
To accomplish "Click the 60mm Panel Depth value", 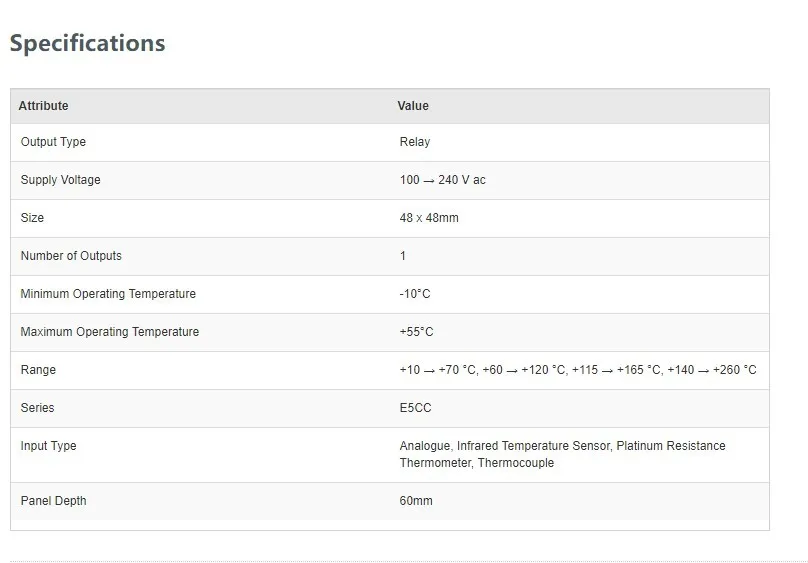I will [x=416, y=501].
